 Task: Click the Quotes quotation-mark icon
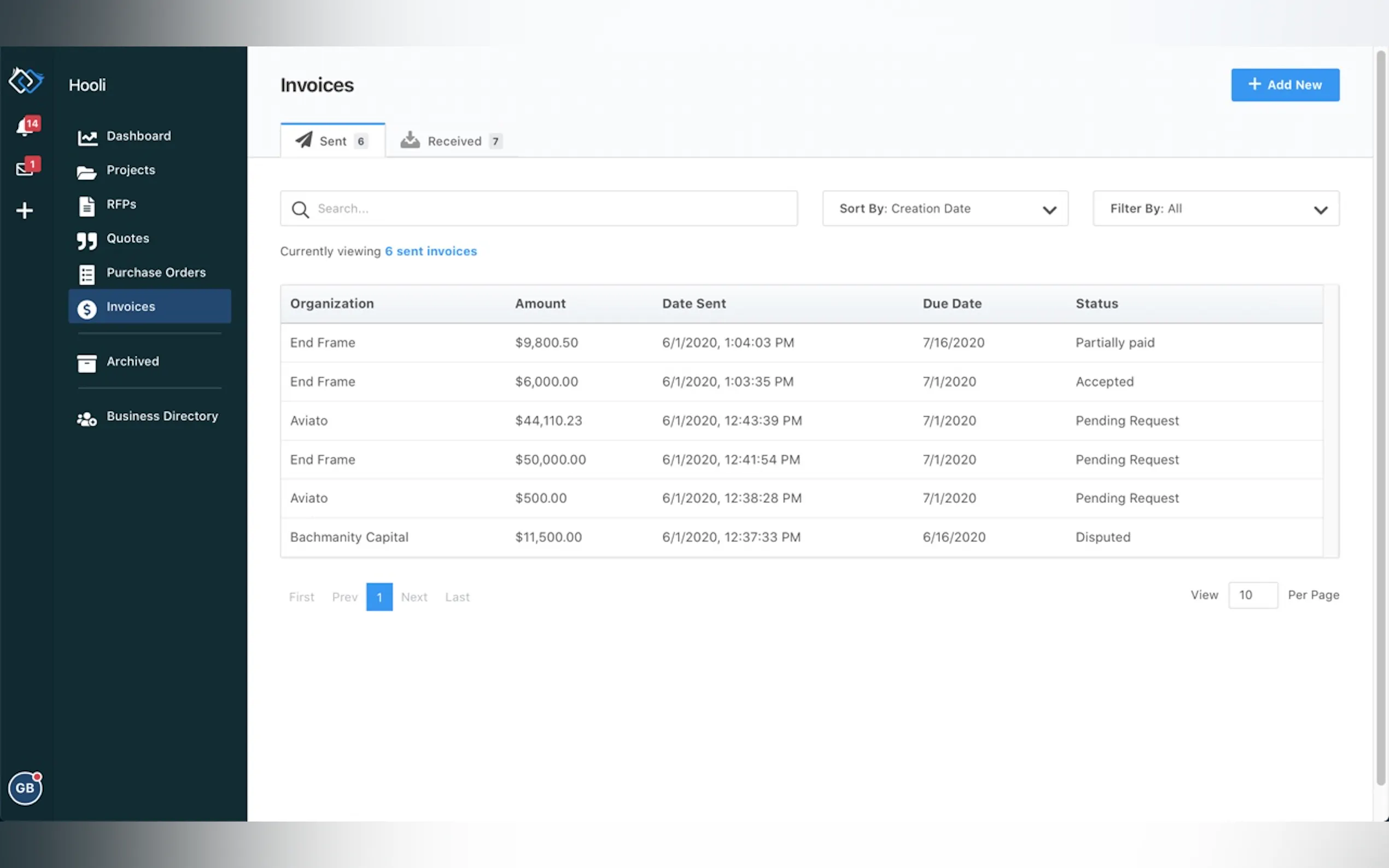[x=87, y=240]
